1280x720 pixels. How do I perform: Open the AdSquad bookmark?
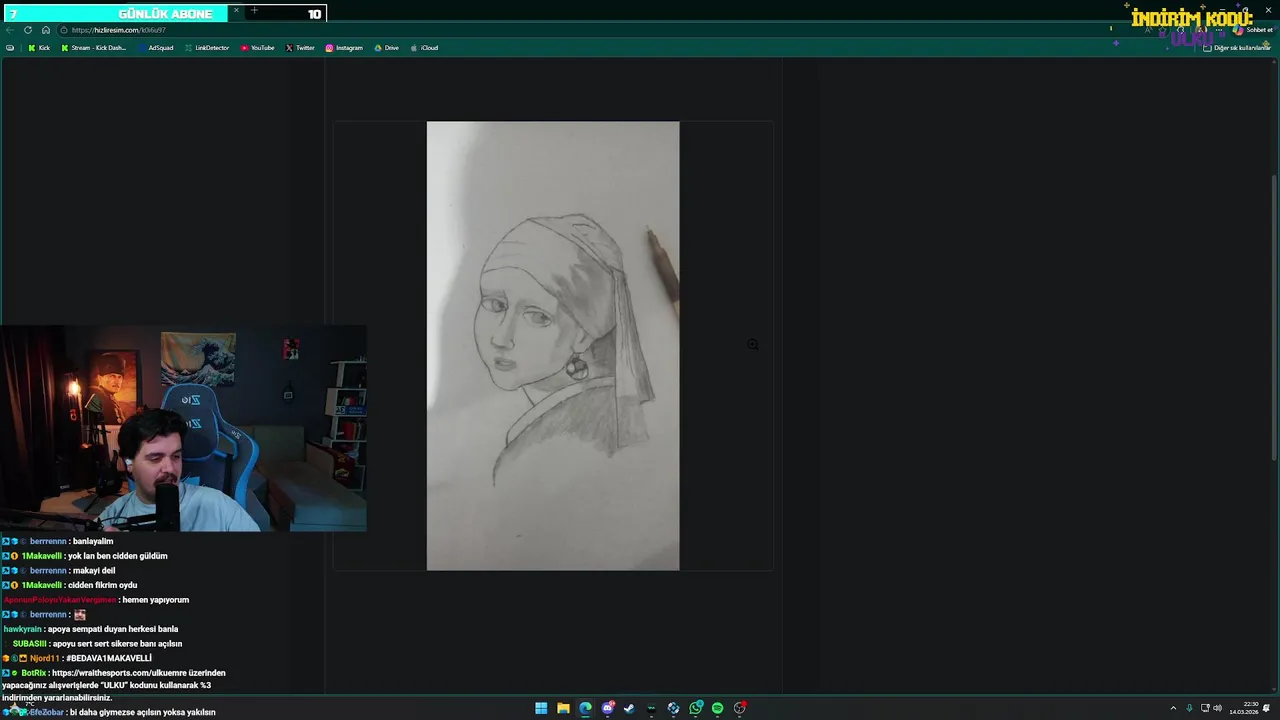[x=156, y=48]
